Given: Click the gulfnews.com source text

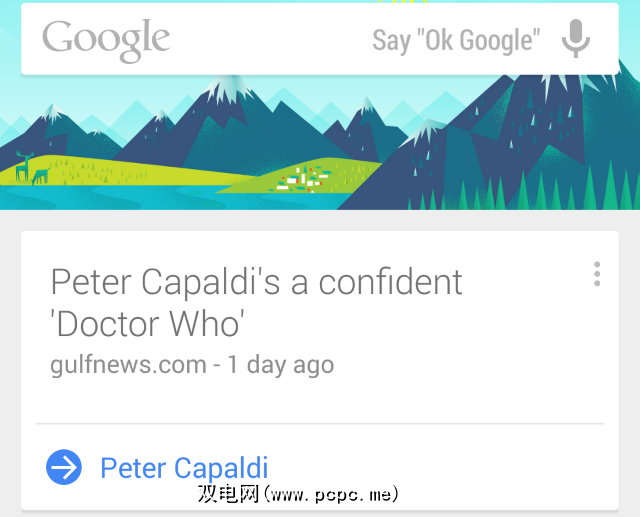Looking at the screenshot, I should [128, 365].
